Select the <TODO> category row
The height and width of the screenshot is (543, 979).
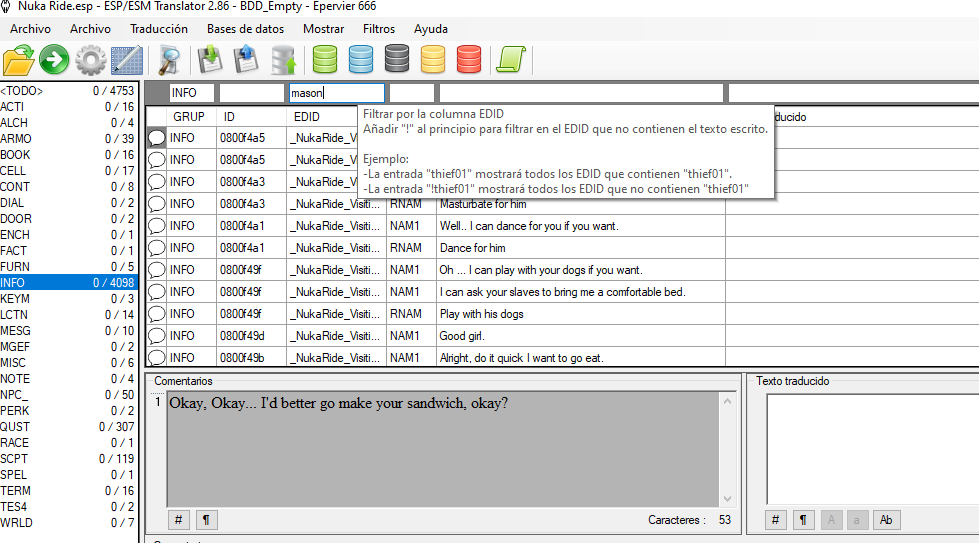67,90
